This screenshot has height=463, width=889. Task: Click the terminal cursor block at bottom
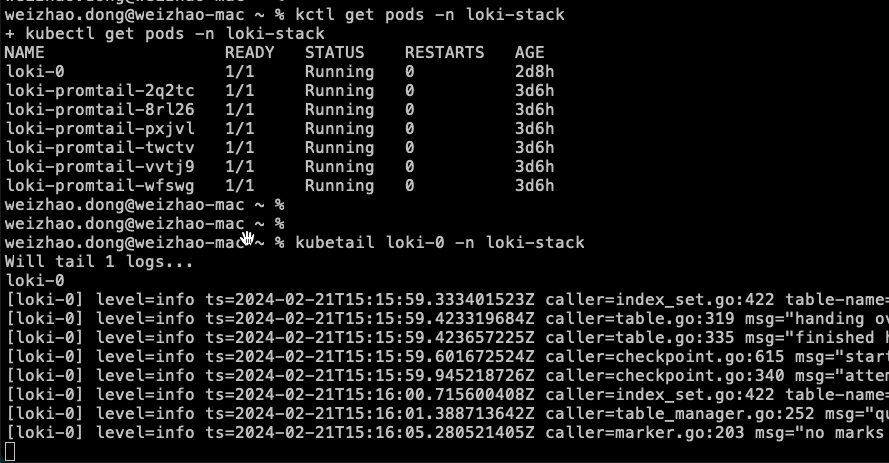pyautogui.click(x=10, y=452)
